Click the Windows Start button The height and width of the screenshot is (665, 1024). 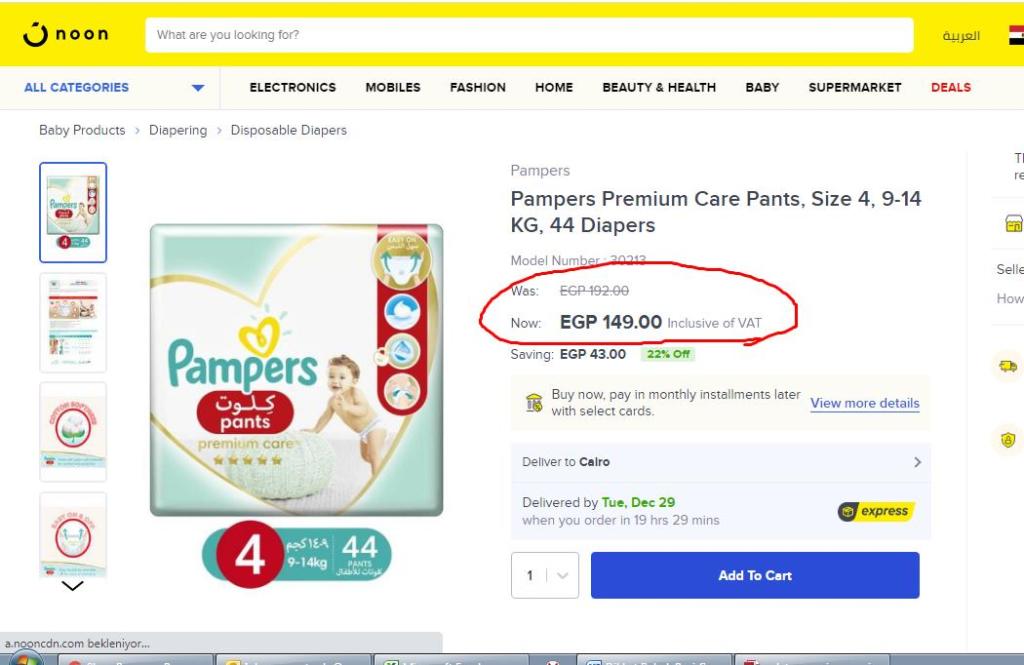(x=25, y=660)
